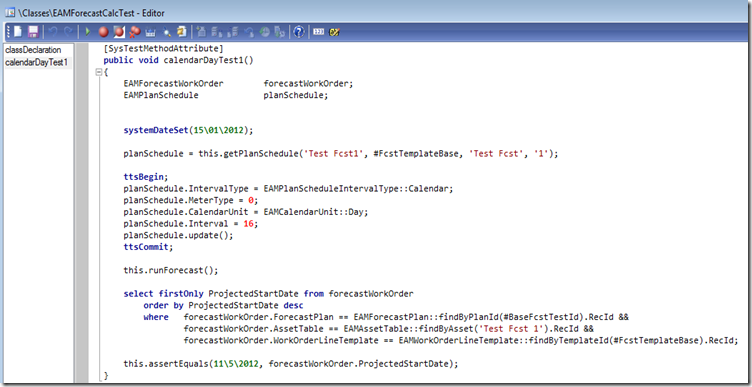This screenshot has height=387, width=752.
Task: Click the version control add icon
Action: click(200, 32)
